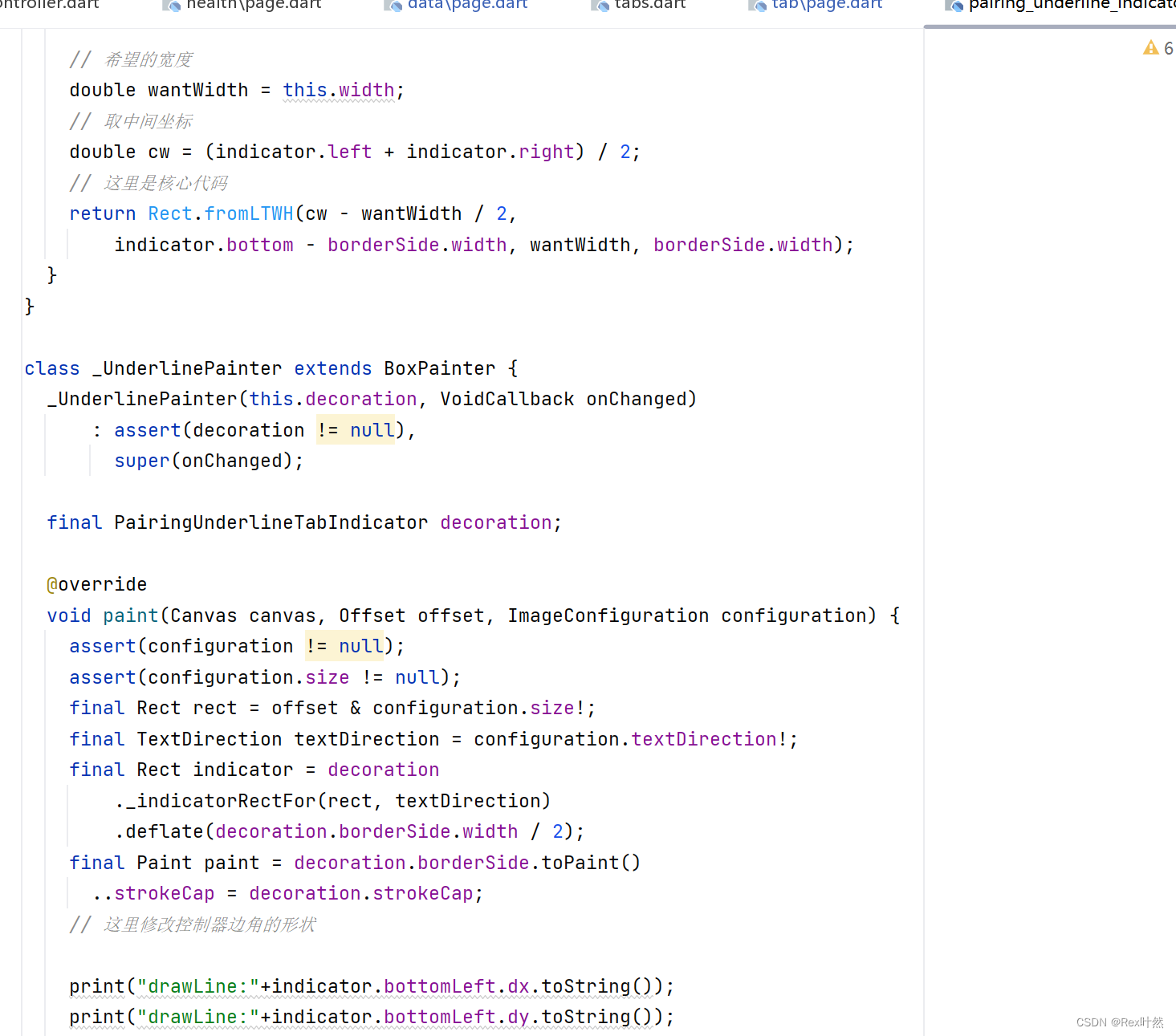Click the PairingUnderlineTabIndicator type name

pyautogui.click(x=271, y=522)
